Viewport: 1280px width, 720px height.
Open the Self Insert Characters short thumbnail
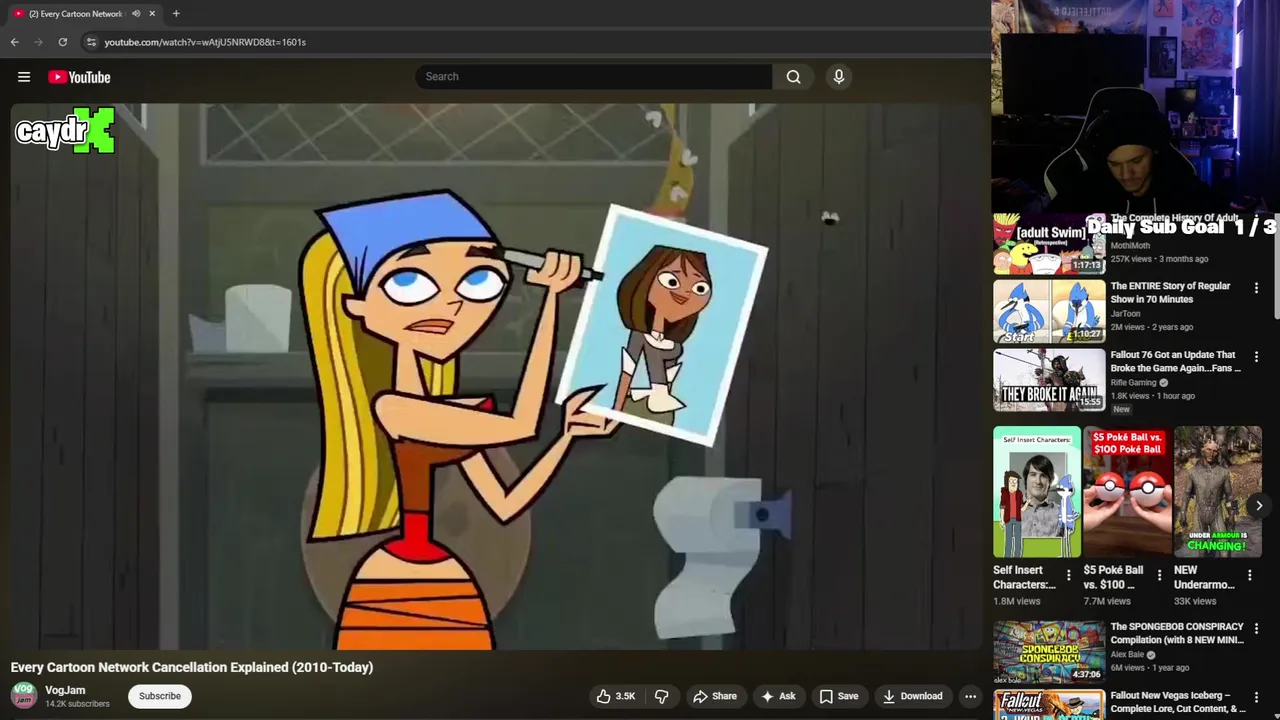[1037, 492]
